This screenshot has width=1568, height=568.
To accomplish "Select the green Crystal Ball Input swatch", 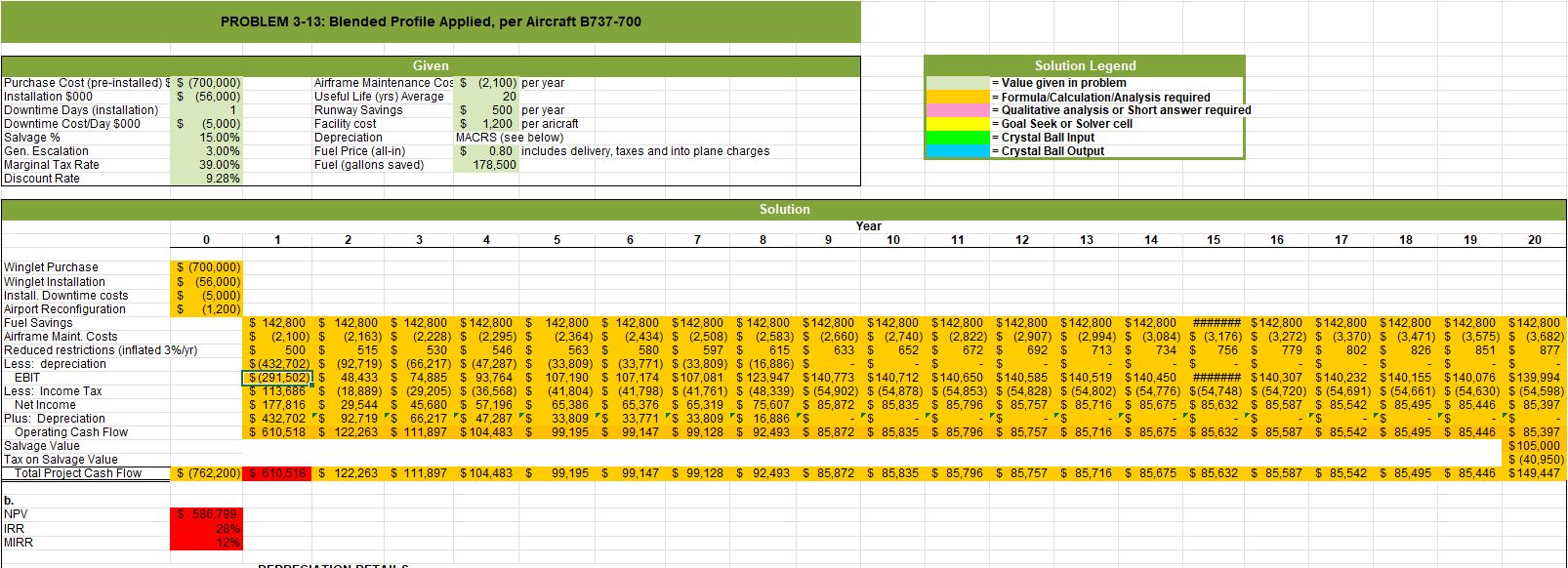I will click(x=958, y=138).
